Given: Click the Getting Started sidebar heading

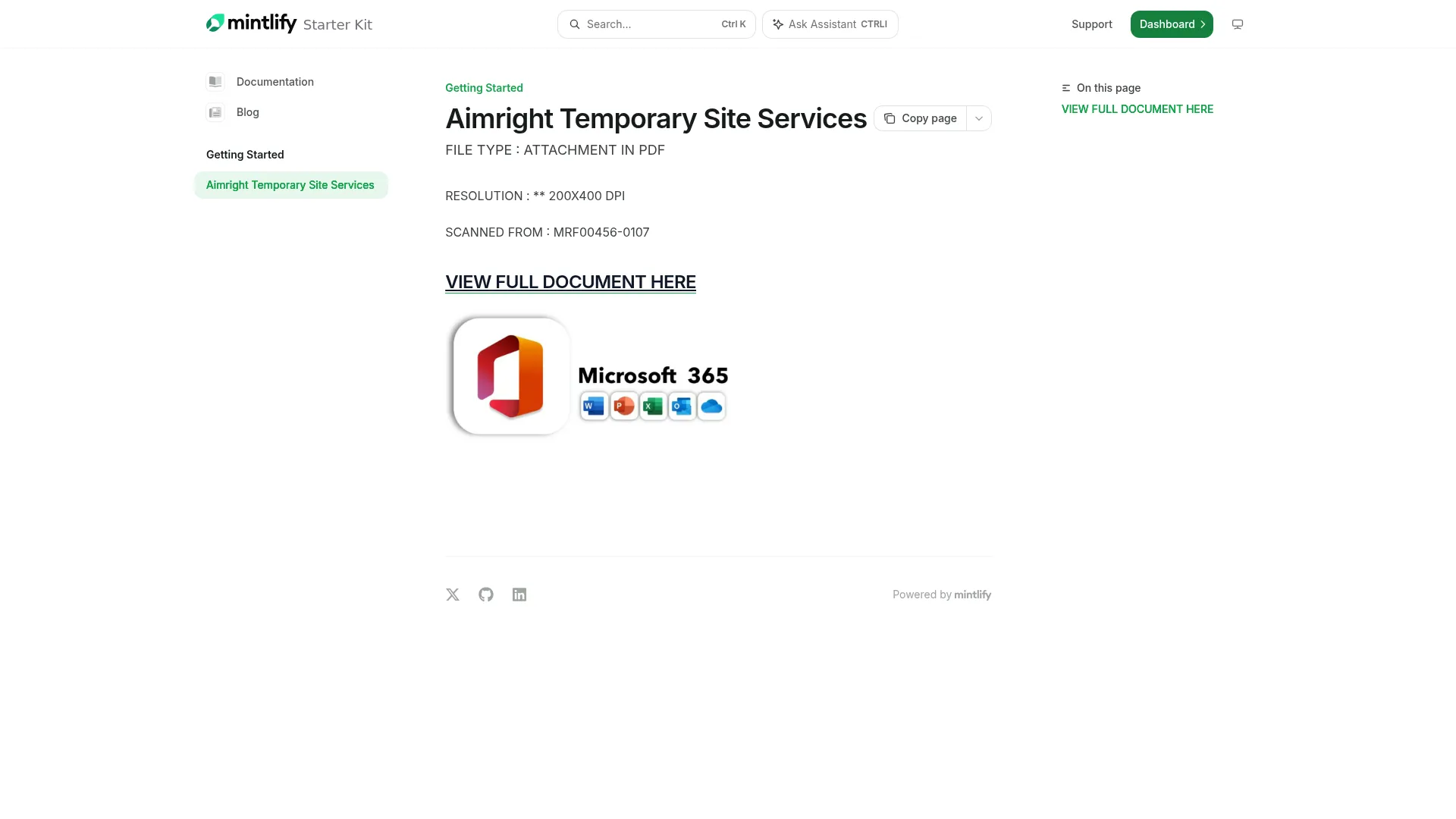Looking at the screenshot, I should point(245,155).
